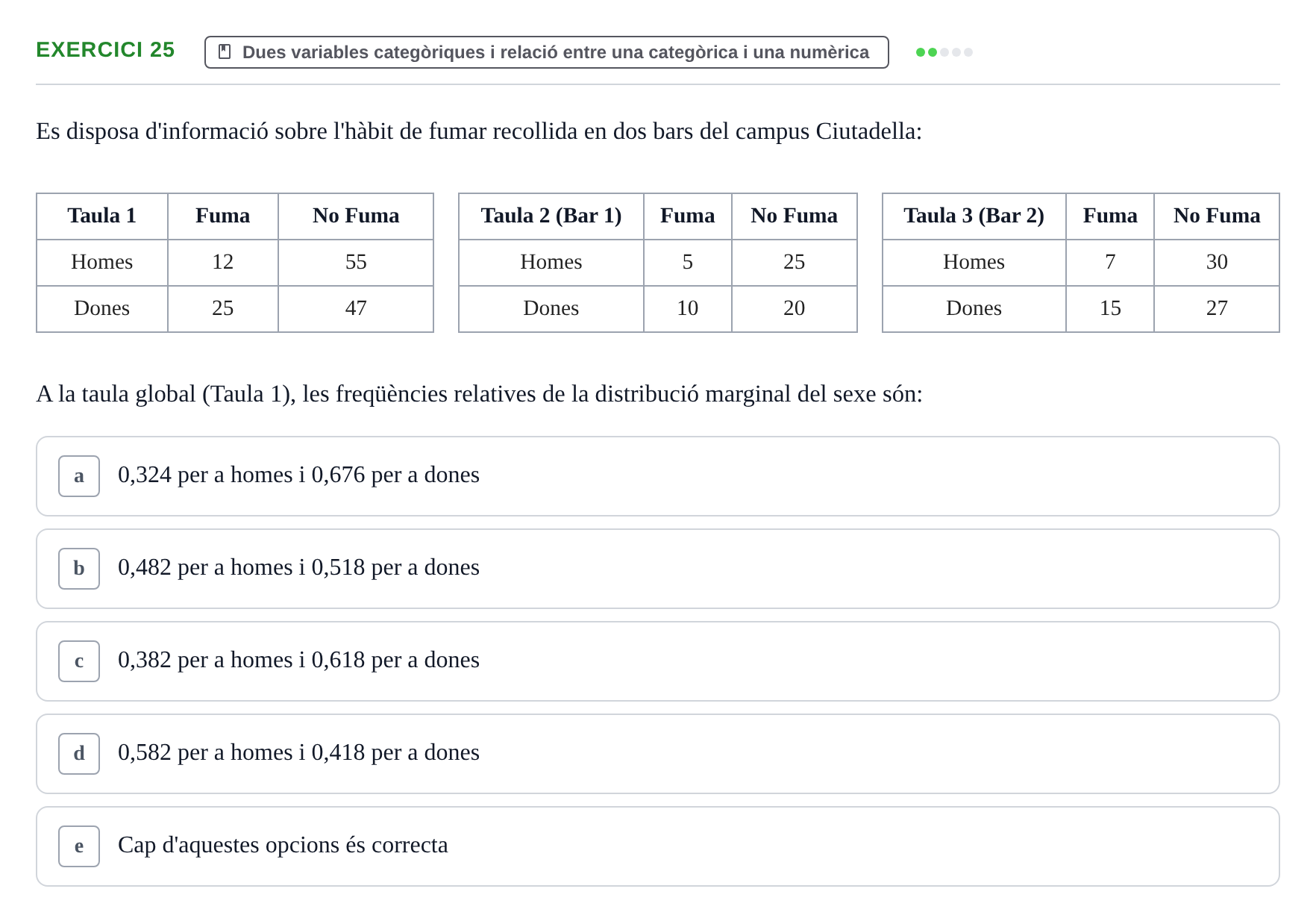The height and width of the screenshot is (924, 1316).
Task: Click the 'Taula 2 (Bar 1)' header cell
Action: point(551,216)
